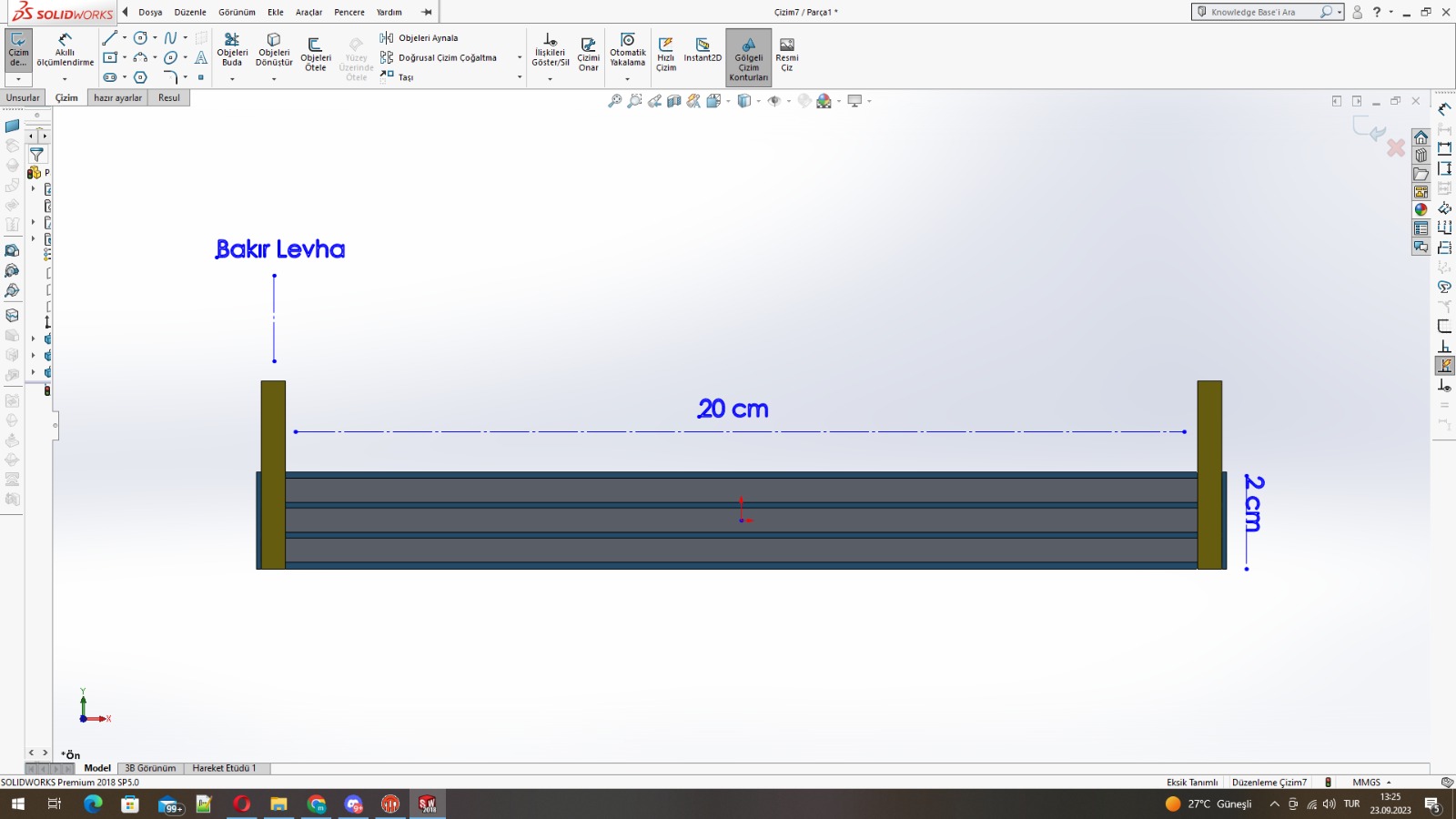Open SOLIDWORKS Resources home pane icon
The width and height of the screenshot is (1456, 819).
(1421, 137)
